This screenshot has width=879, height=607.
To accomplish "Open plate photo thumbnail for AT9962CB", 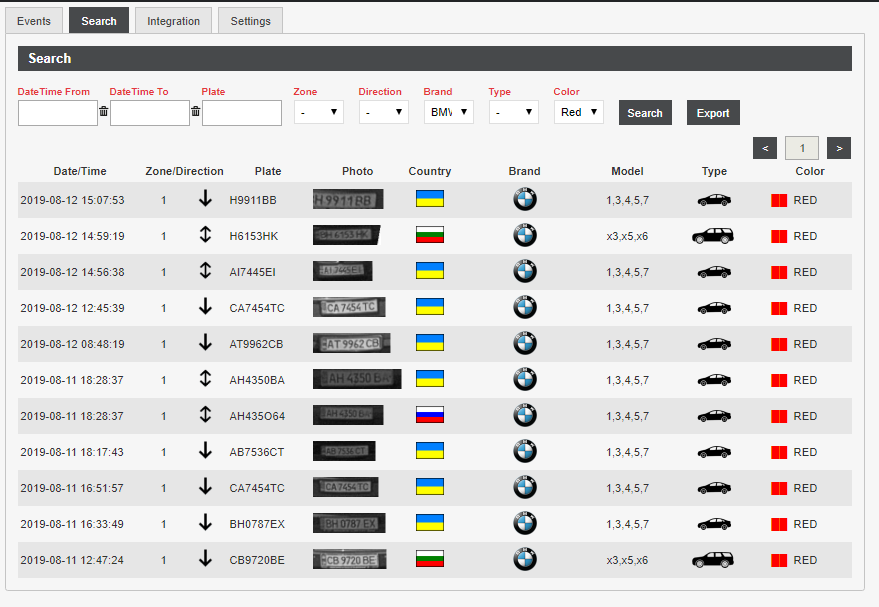I will point(351,343).
